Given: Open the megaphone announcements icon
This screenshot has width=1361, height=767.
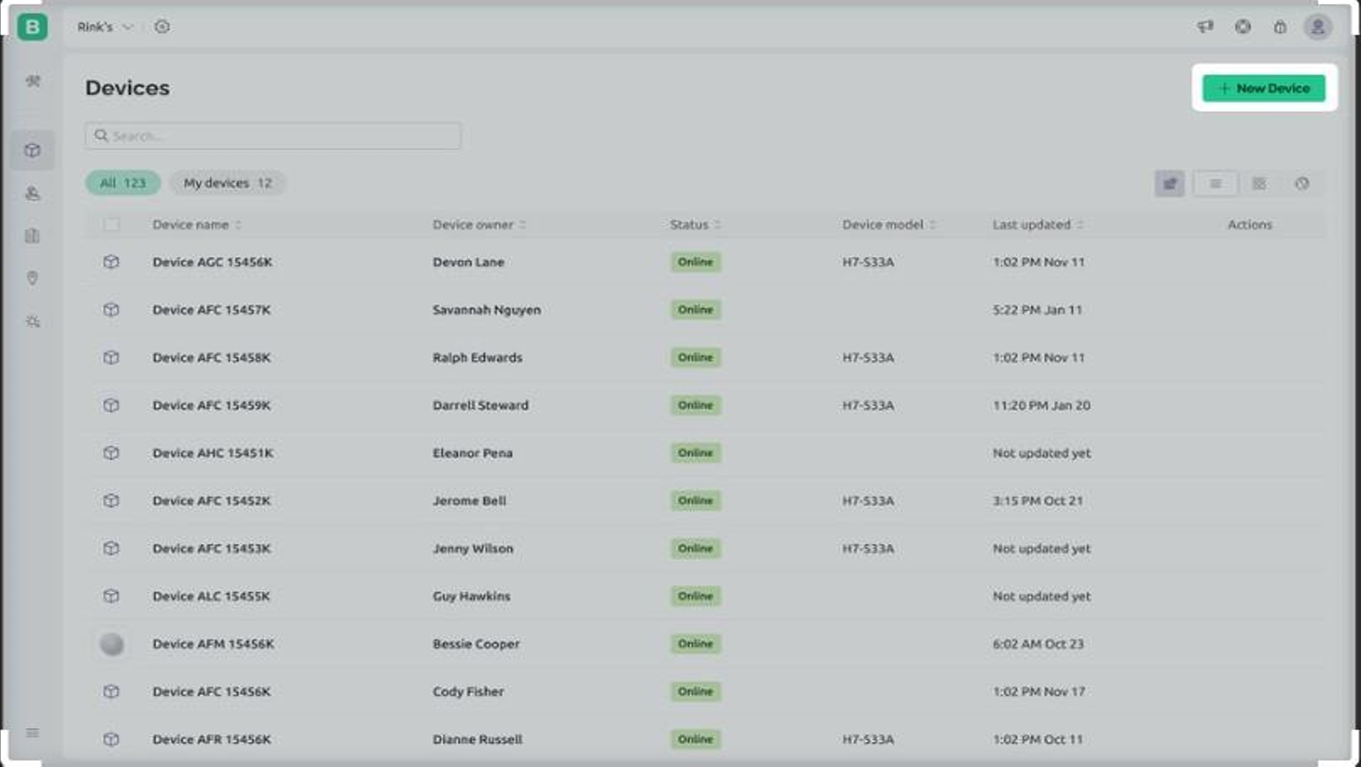Looking at the screenshot, I should (1205, 27).
